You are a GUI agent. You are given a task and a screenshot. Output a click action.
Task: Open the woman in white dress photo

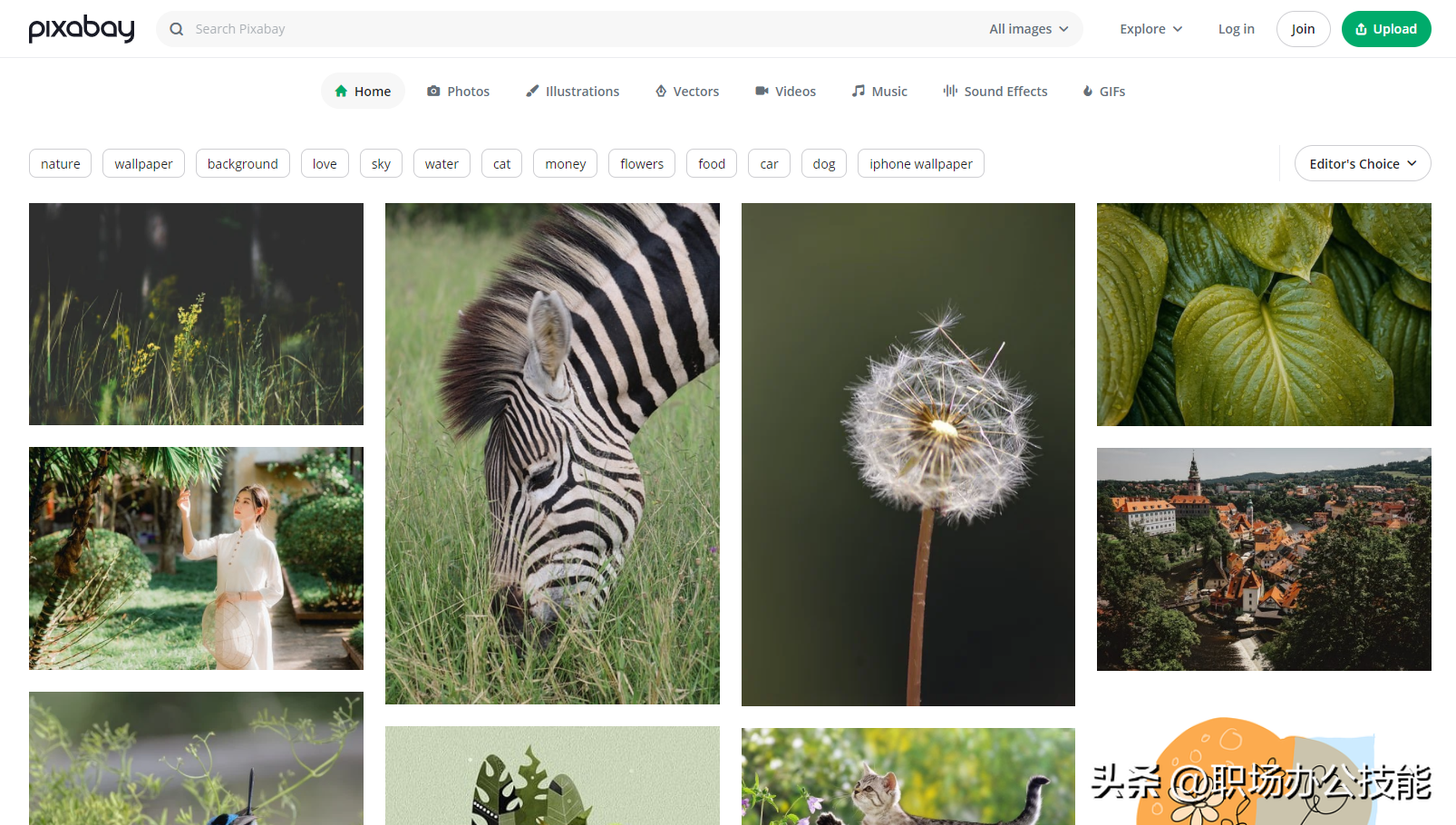tap(196, 558)
